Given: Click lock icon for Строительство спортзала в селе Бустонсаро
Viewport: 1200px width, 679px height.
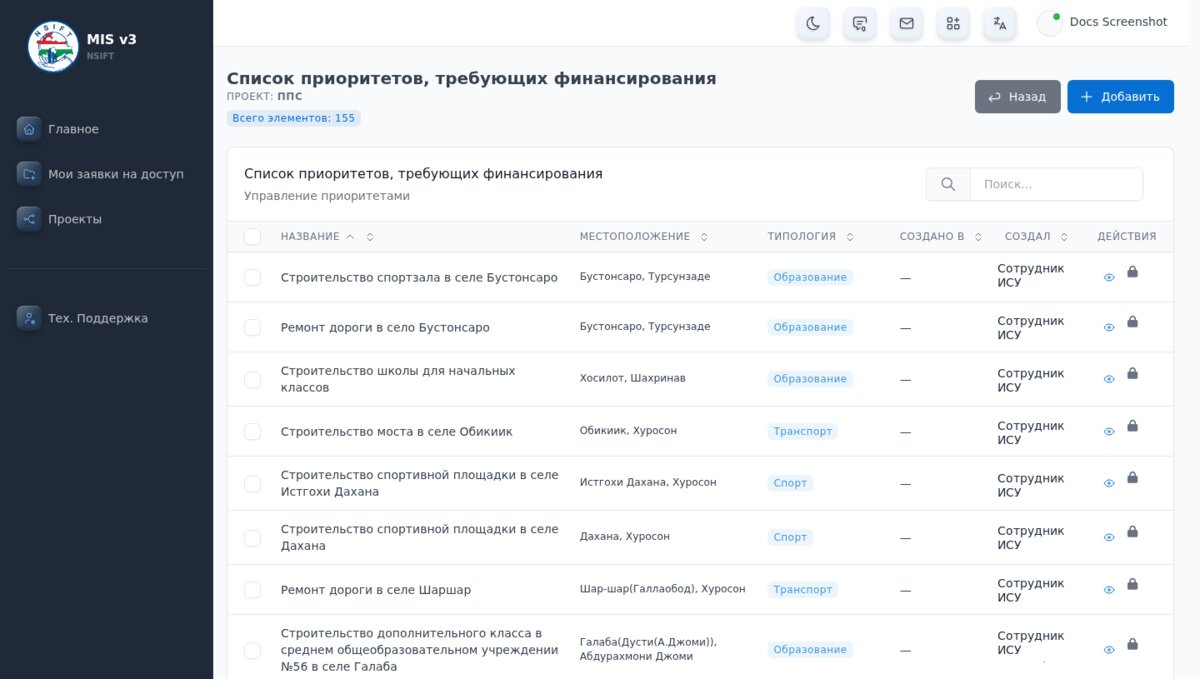Looking at the screenshot, I should [1132, 271].
